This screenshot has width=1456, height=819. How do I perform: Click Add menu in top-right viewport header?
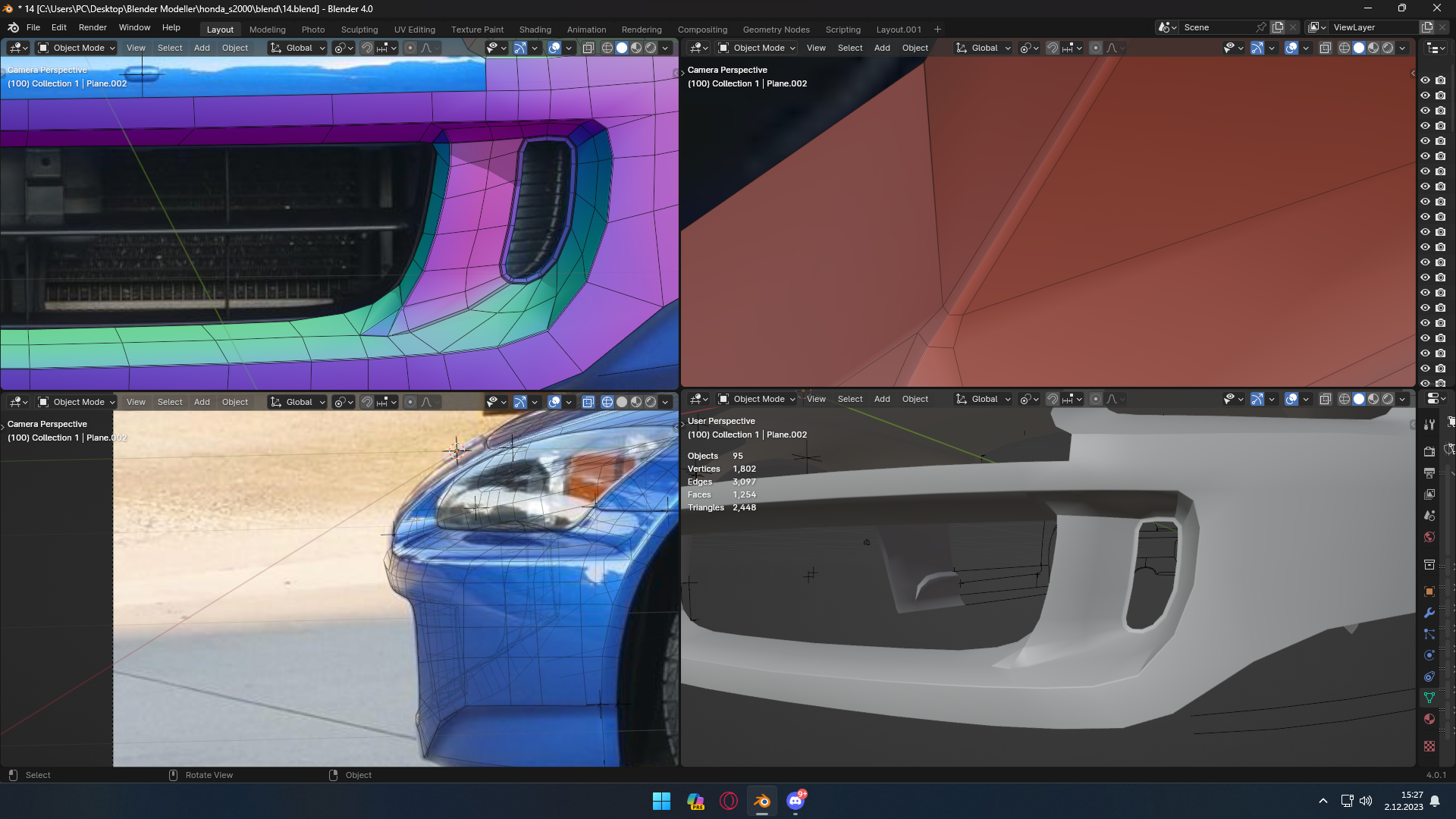(882, 48)
